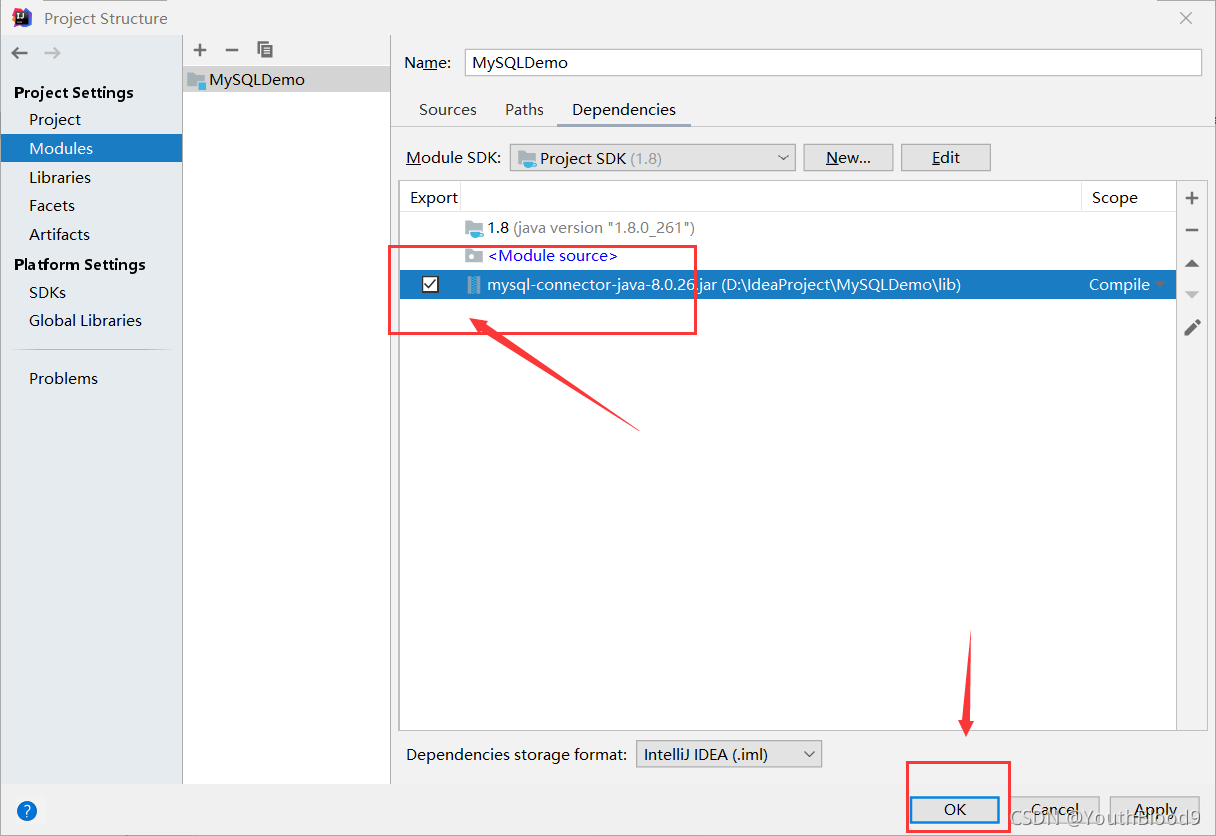Click the back navigation arrow

click(20, 53)
